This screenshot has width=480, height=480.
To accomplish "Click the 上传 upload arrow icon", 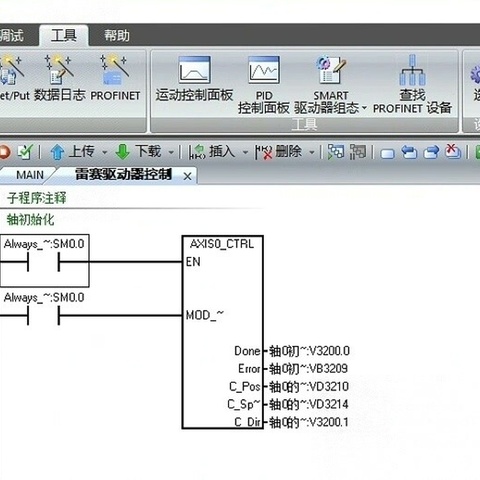I will tap(57, 152).
